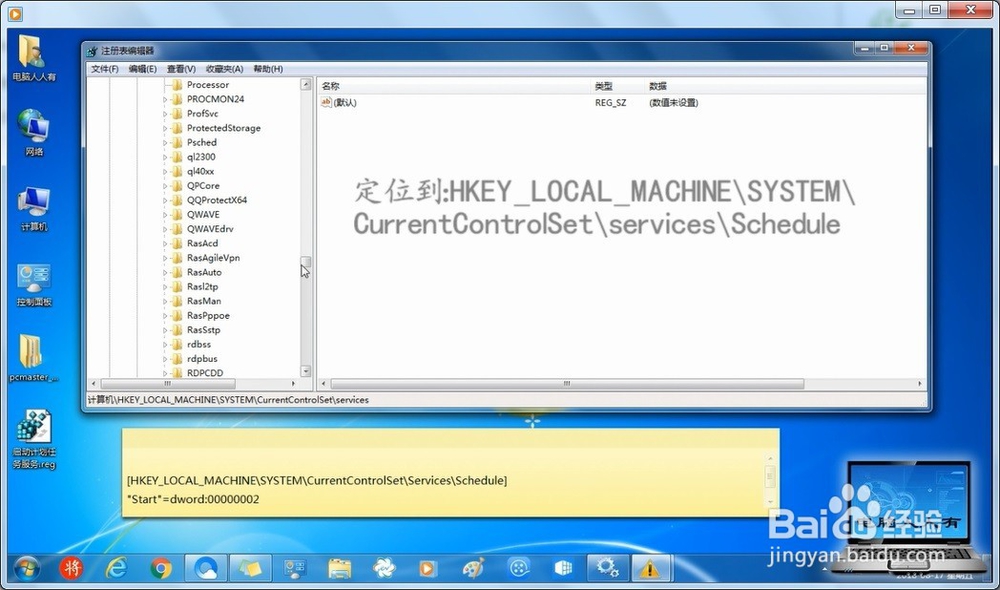1000x590 pixels.
Task: Launch the red Chinese chess taskbar icon
Action: click(x=71, y=567)
